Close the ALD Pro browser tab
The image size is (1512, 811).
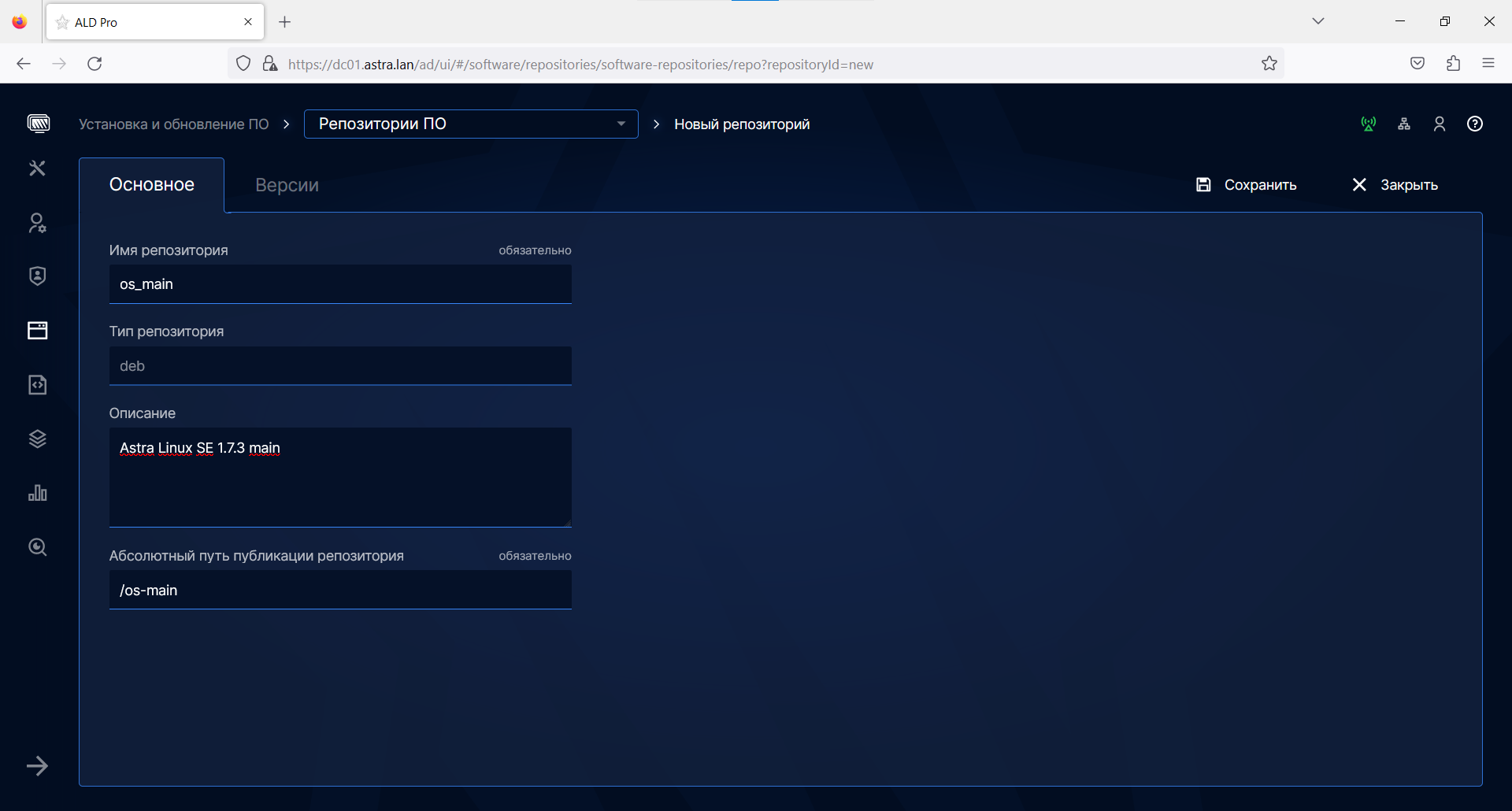pos(248,22)
